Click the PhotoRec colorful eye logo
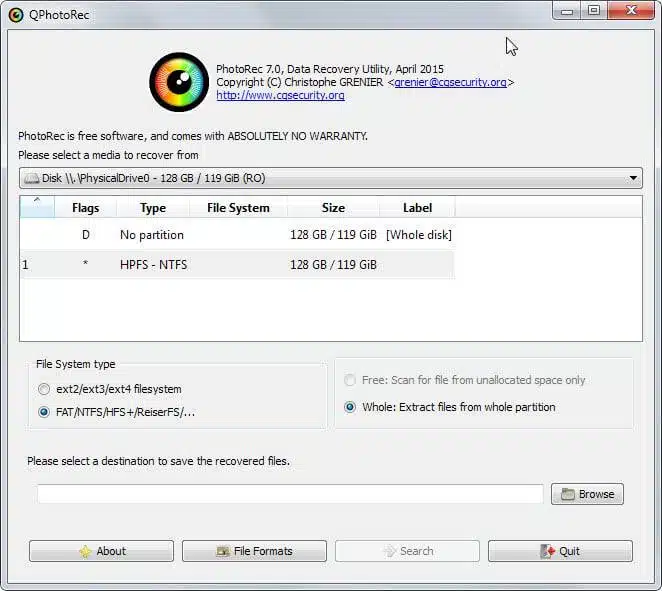This screenshot has height=591, width=662. click(179, 82)
